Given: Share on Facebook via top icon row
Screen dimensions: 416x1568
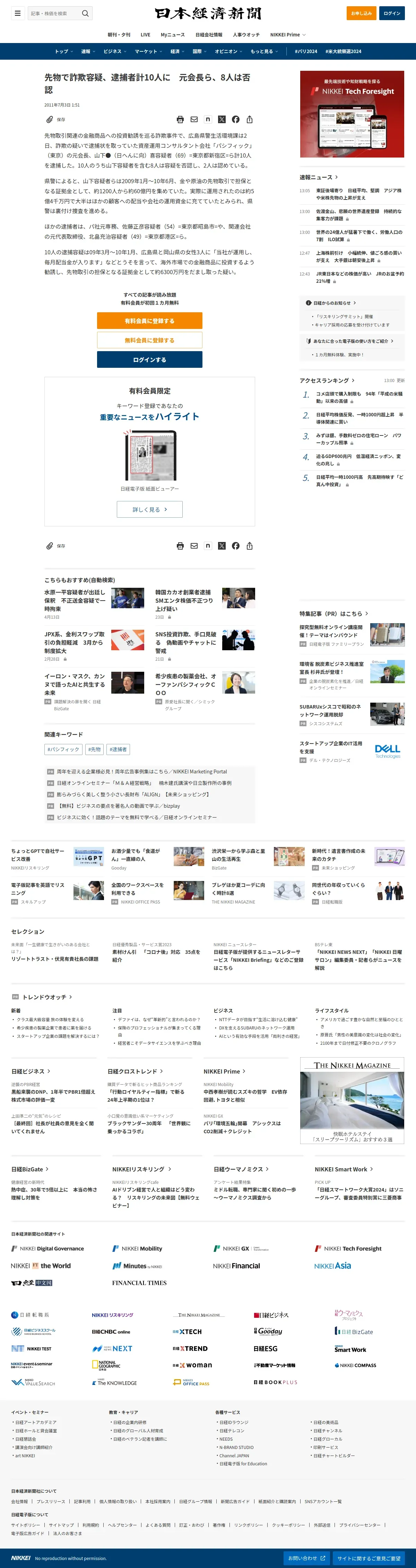Looking at the screenshot, I should click(x=235, y=119).
